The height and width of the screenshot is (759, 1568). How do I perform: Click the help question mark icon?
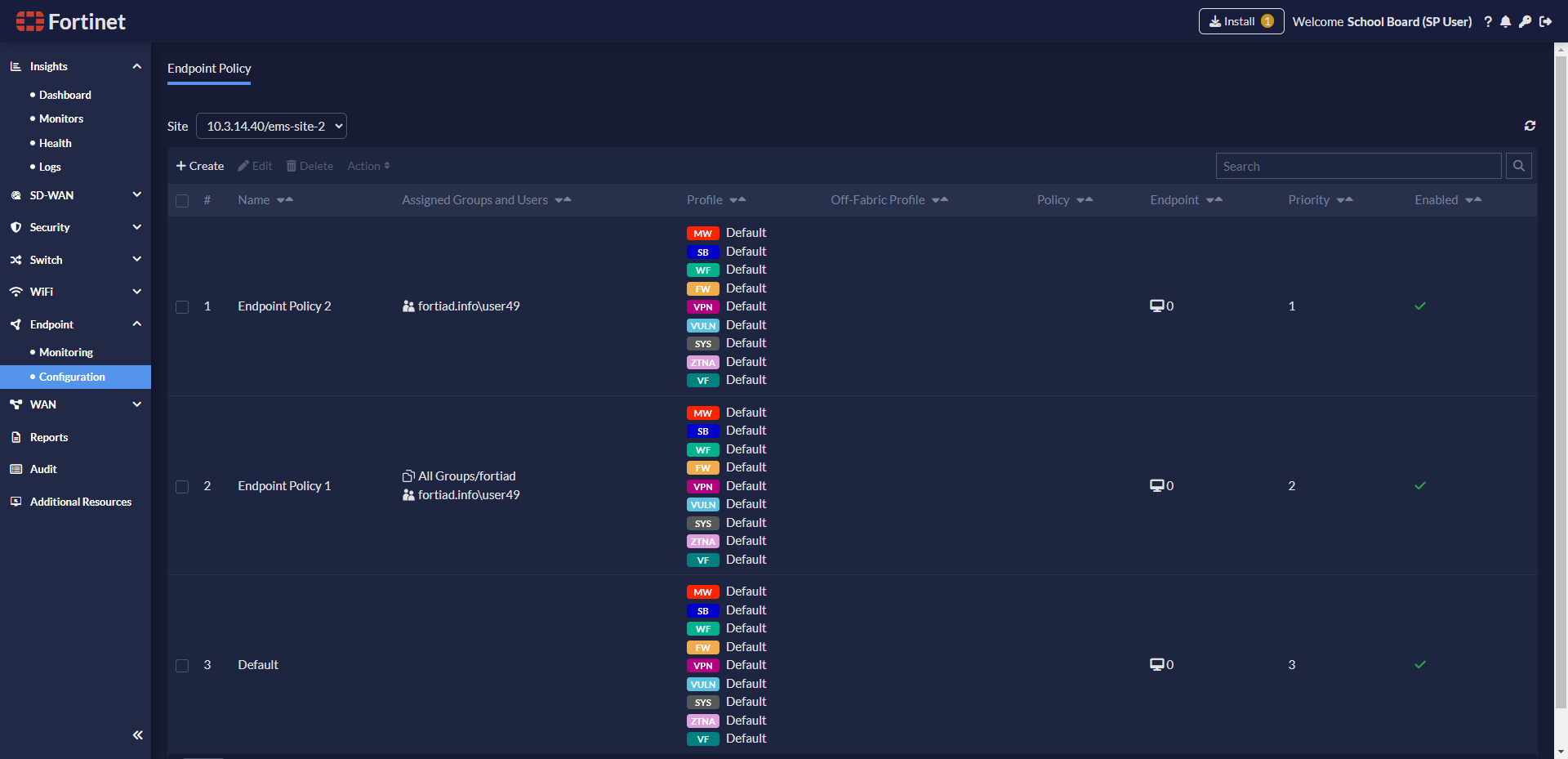(x=1488, y=22)
